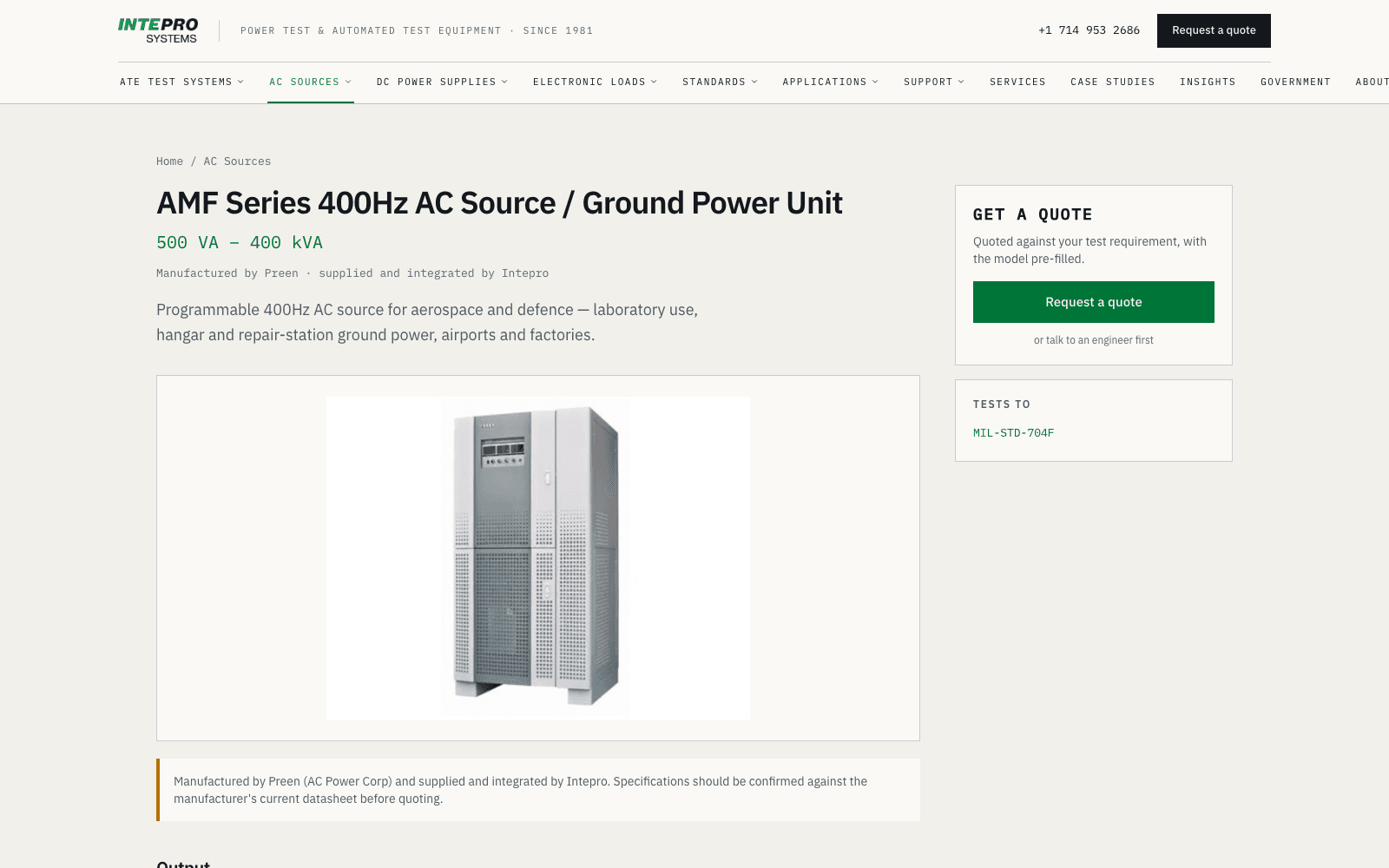Go to the Government page
Viewport: 1389px width, 868px height.
click(1295, 82)
